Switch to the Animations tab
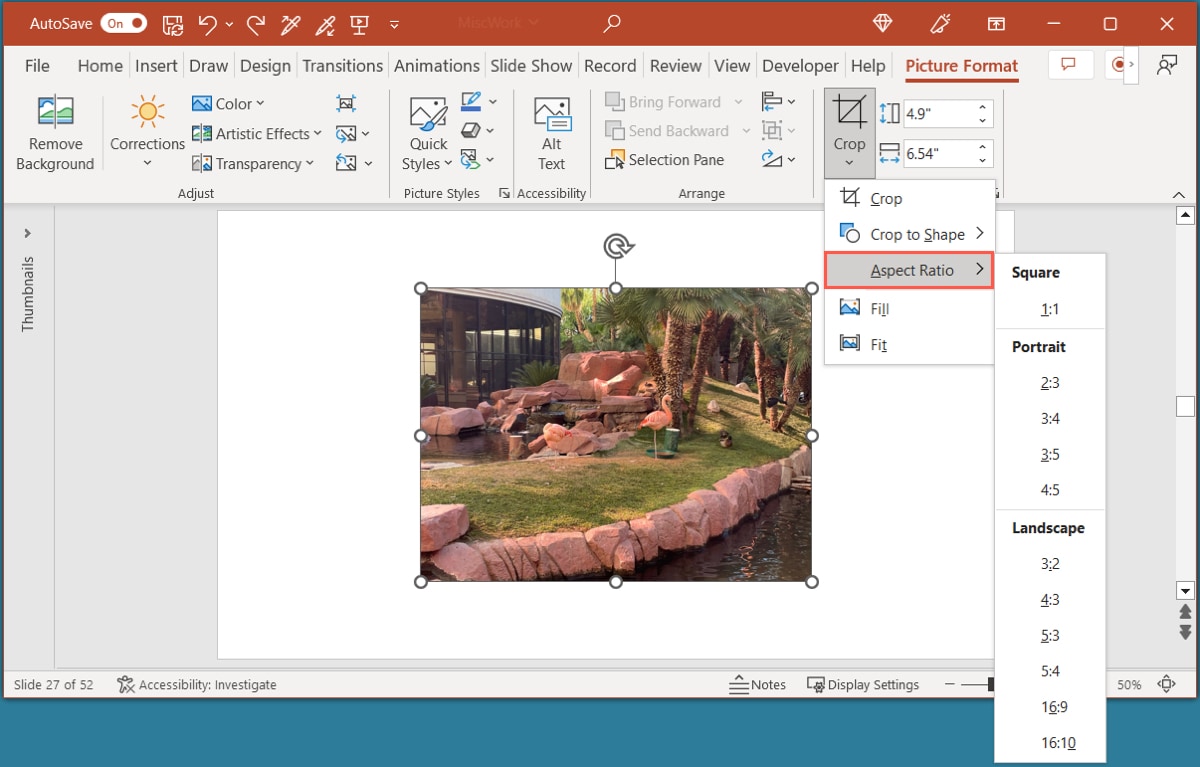The image size is (1200, 767). (436, 66)
